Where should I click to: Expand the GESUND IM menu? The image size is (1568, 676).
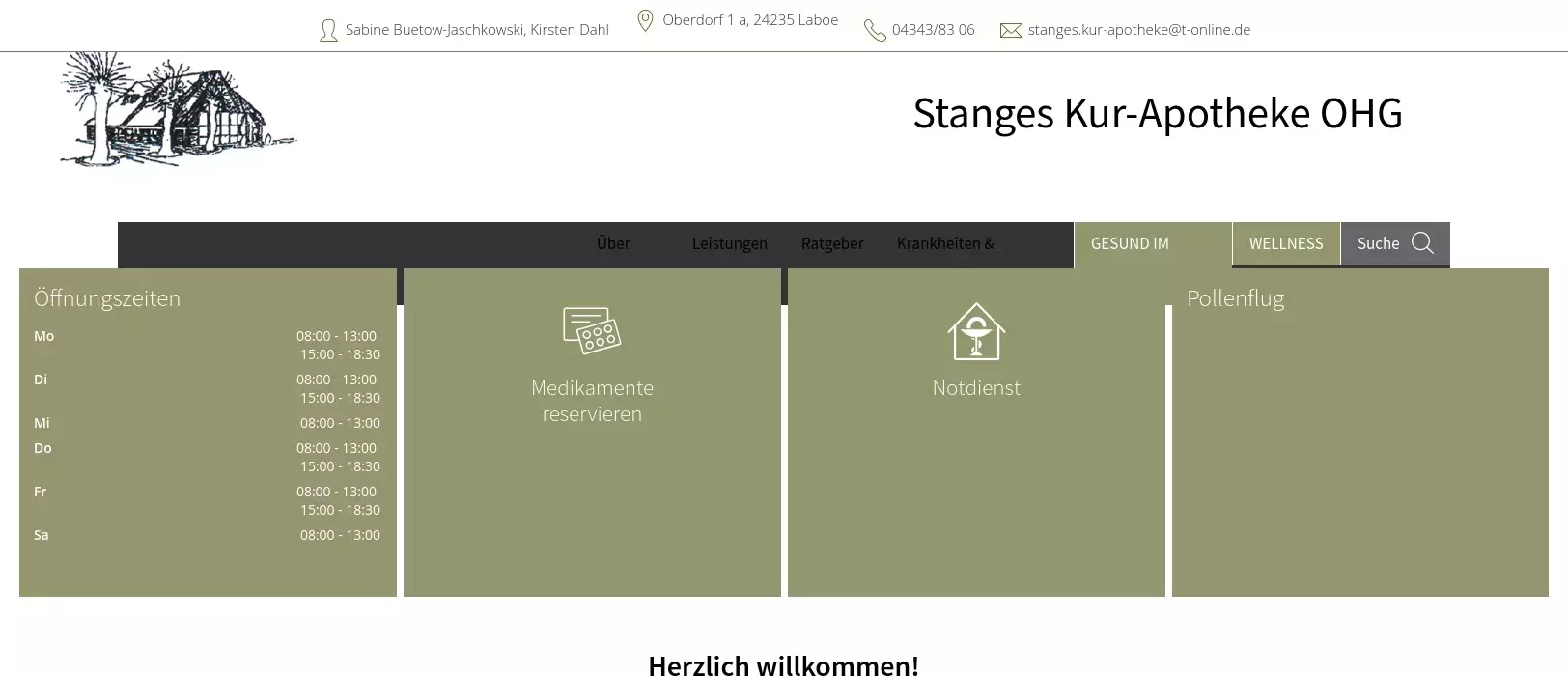pyautogui.click(x=1130, y=243)
